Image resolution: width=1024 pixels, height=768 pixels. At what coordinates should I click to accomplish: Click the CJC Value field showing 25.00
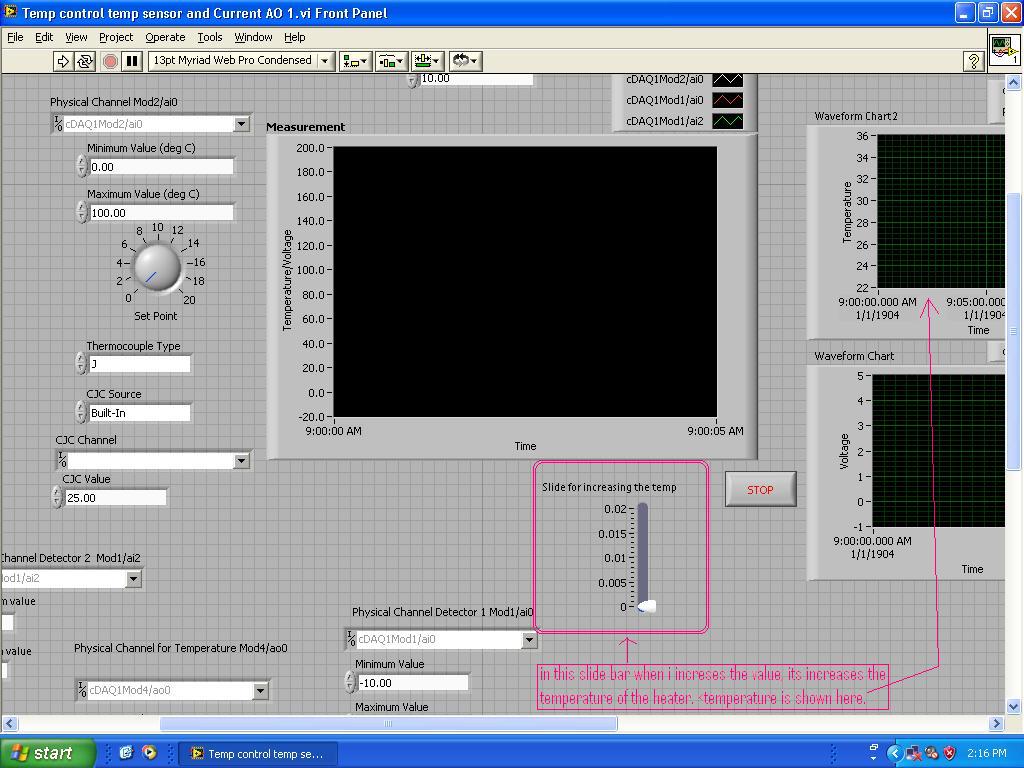click(x=116, y=498)
